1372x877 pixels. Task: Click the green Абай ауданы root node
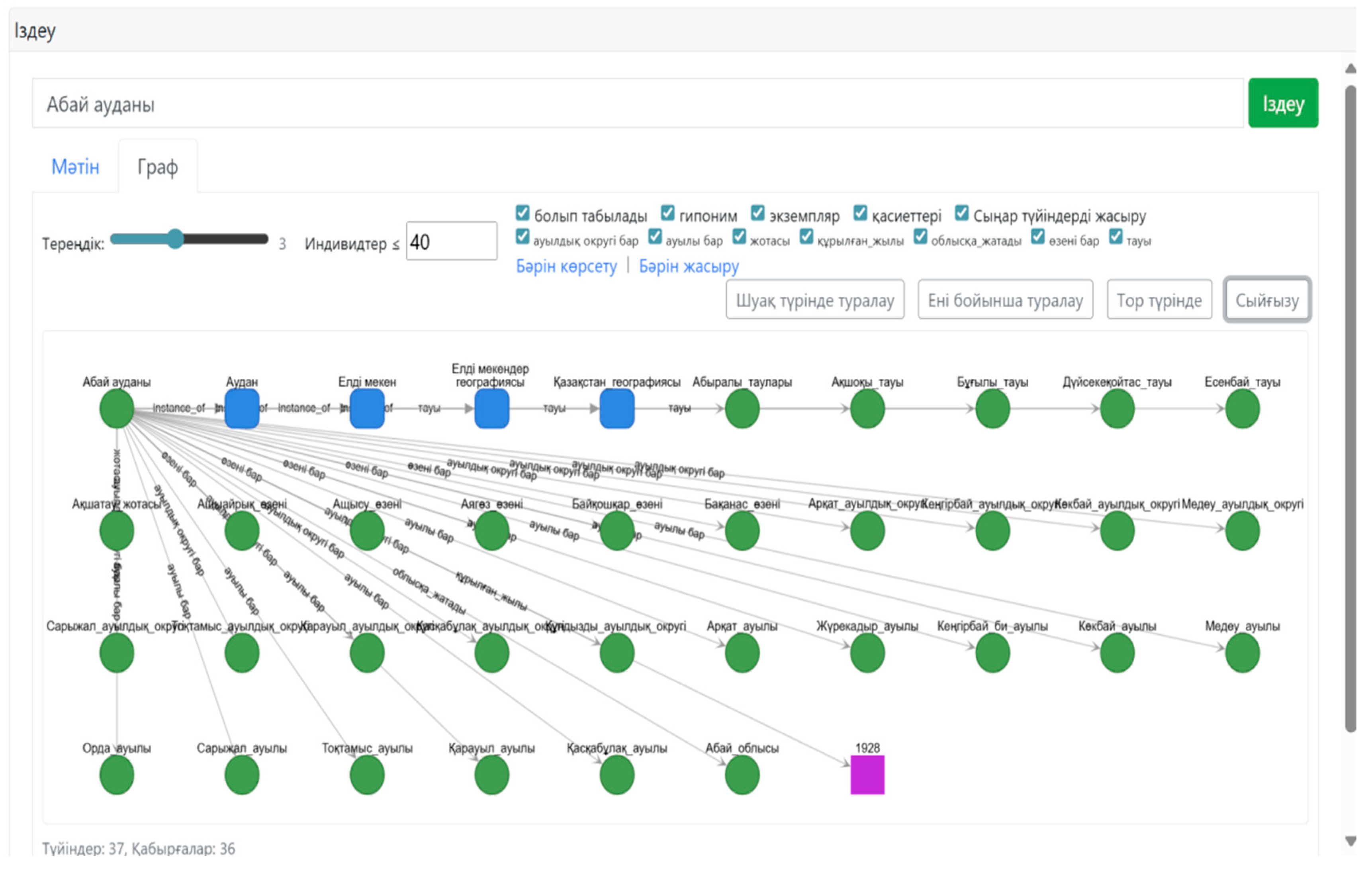click(117, 409)
